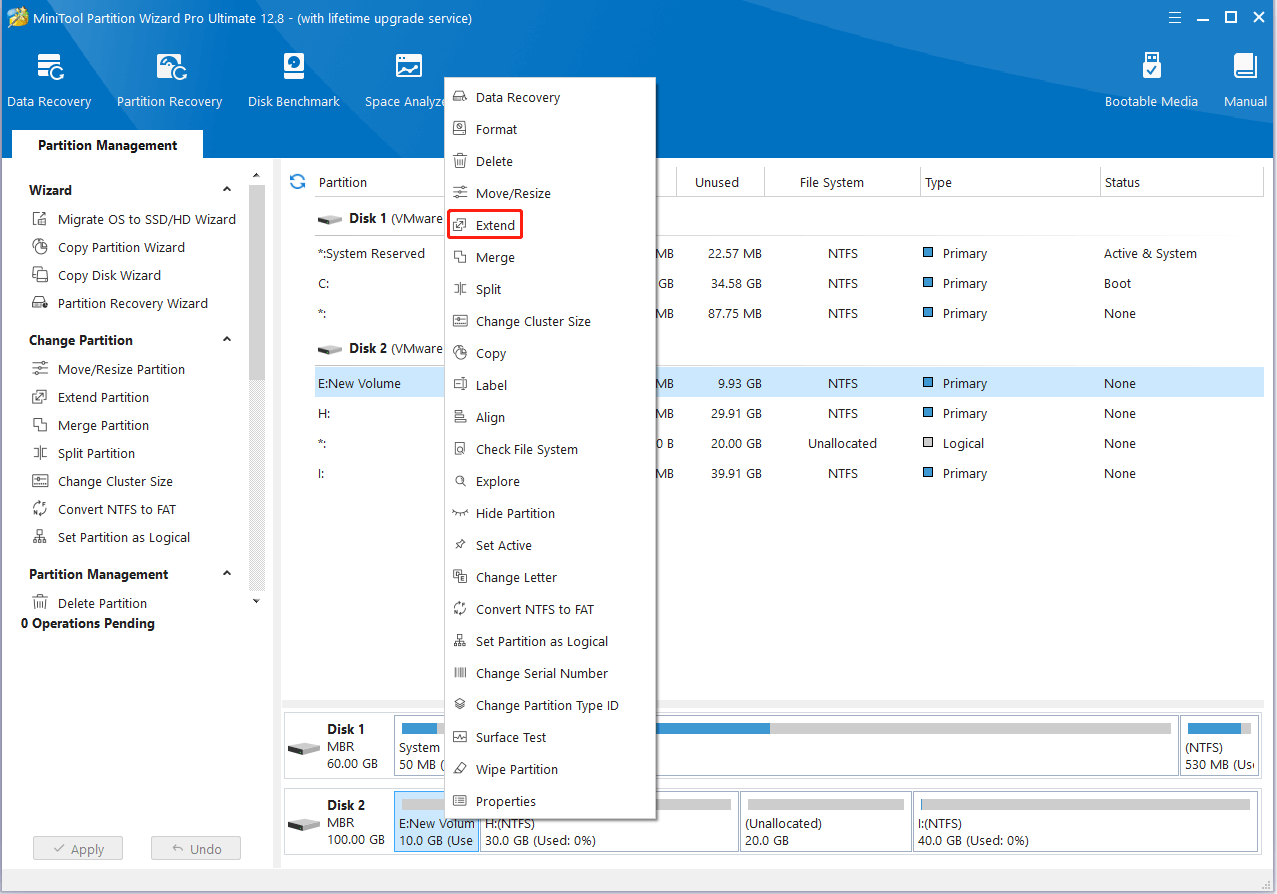Collapse the Partition Management sidebar group
The image size is (1277, 894).
(227, 574)
